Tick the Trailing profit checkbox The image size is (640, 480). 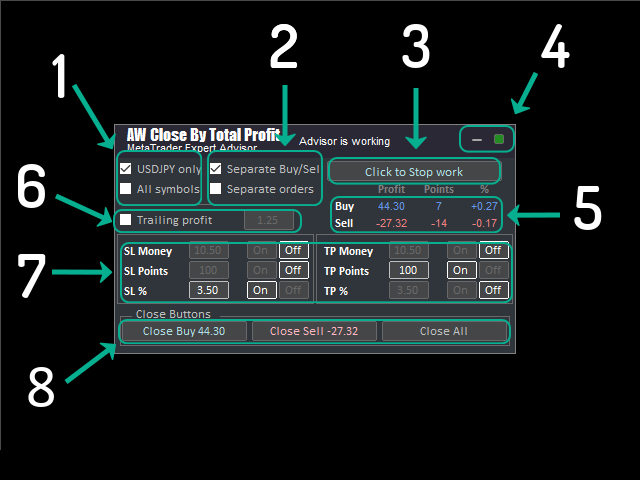click(126, 220)
